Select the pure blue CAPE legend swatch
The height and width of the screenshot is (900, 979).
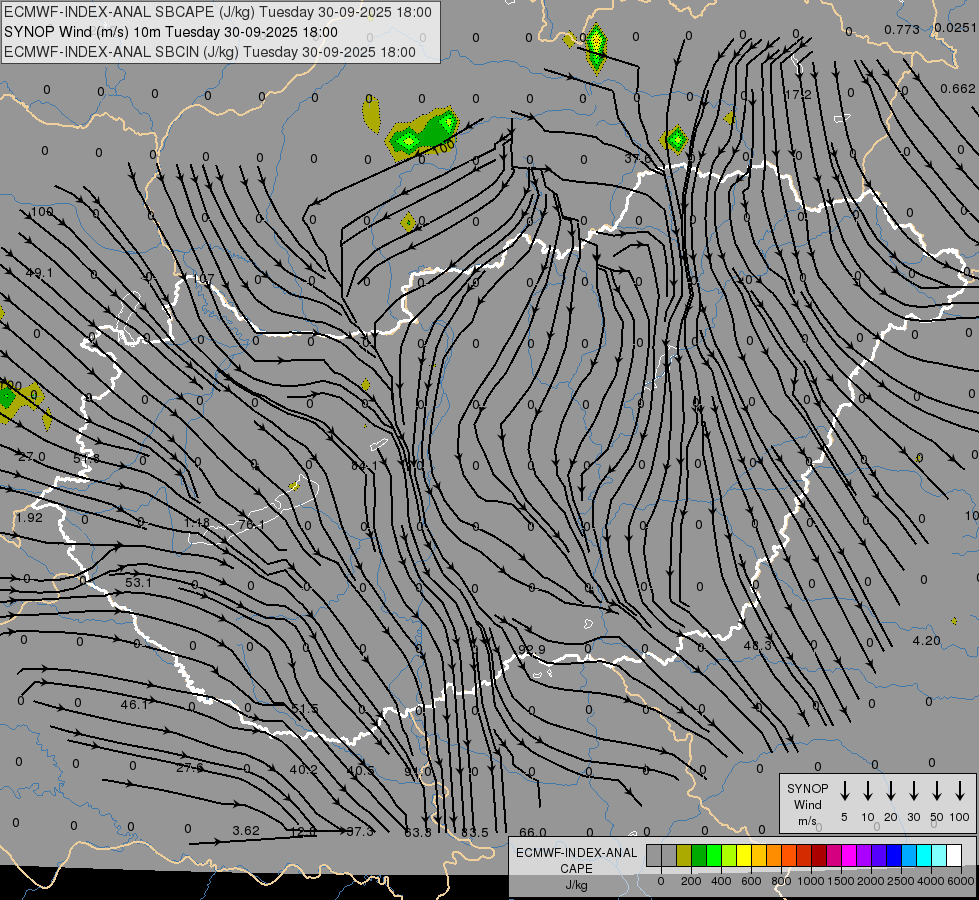(894, 856)
